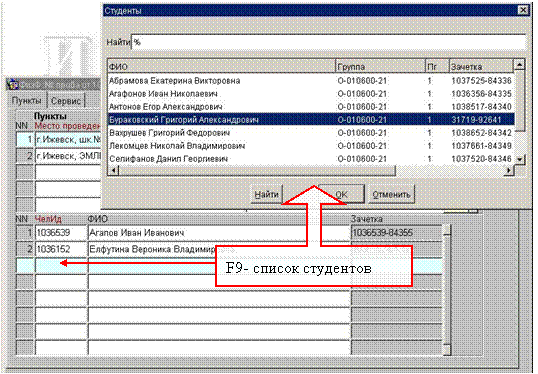538x374 pixels.
Task: Click empty ЧелИд cell in highlighted third row
Action: (x=61, y=265)
